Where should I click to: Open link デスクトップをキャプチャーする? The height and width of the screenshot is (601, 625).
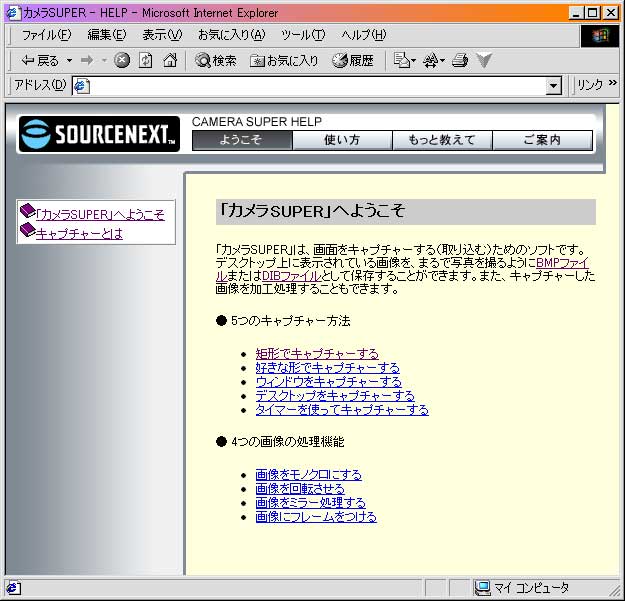[x=335, y=396]
